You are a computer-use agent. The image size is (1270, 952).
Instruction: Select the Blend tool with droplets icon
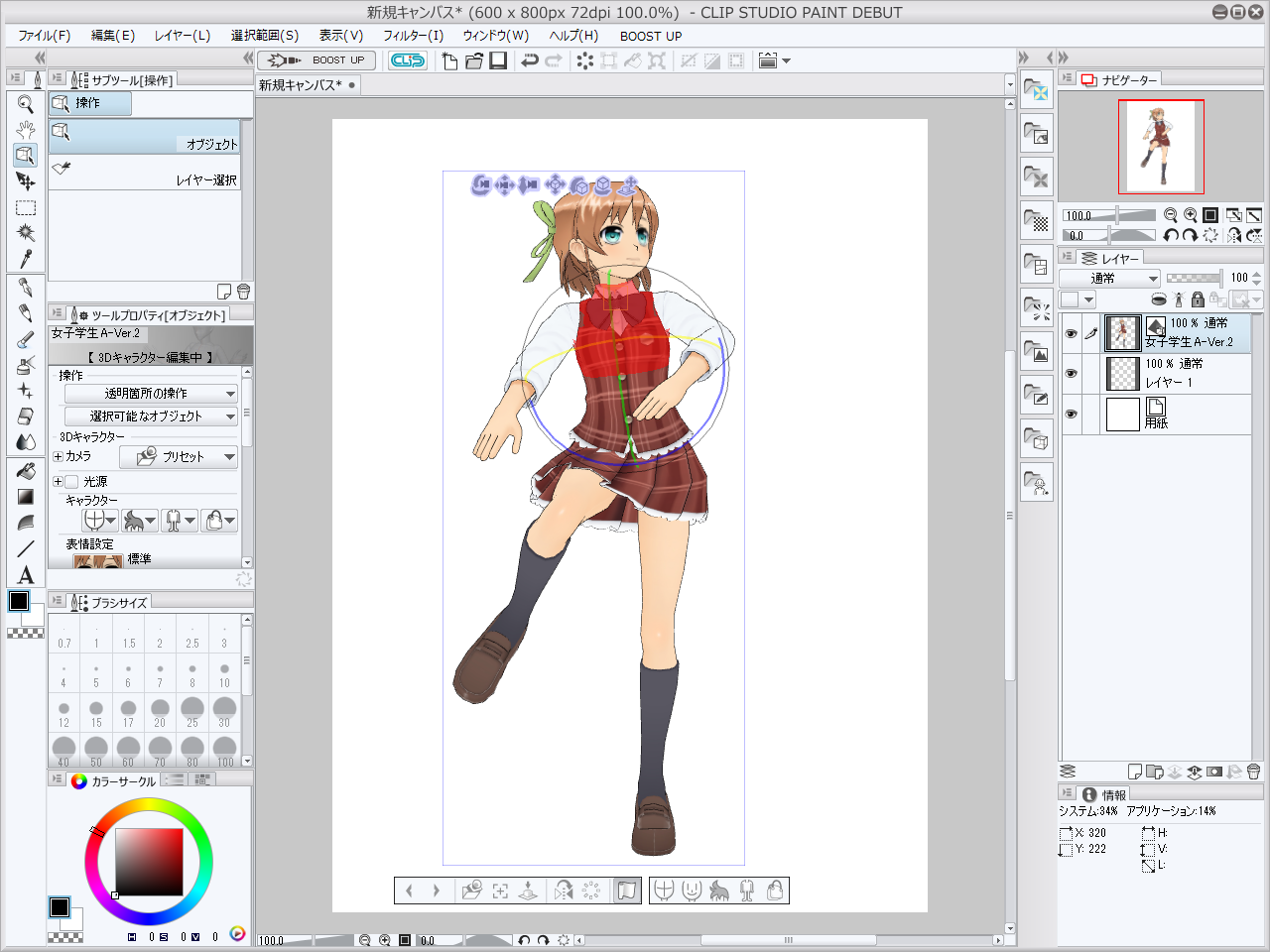[26, 442]
